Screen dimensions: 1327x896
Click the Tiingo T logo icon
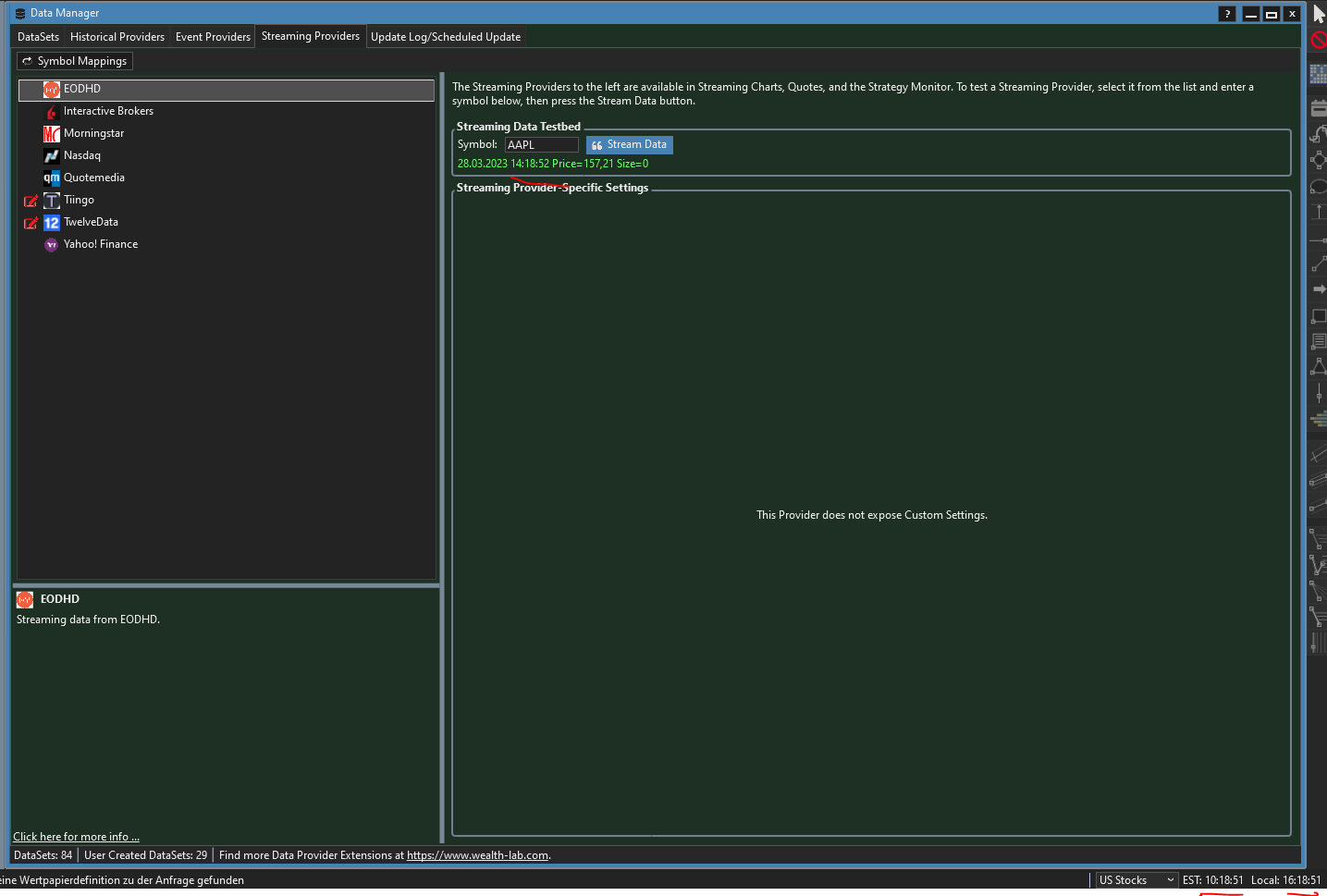coord(52,201)
